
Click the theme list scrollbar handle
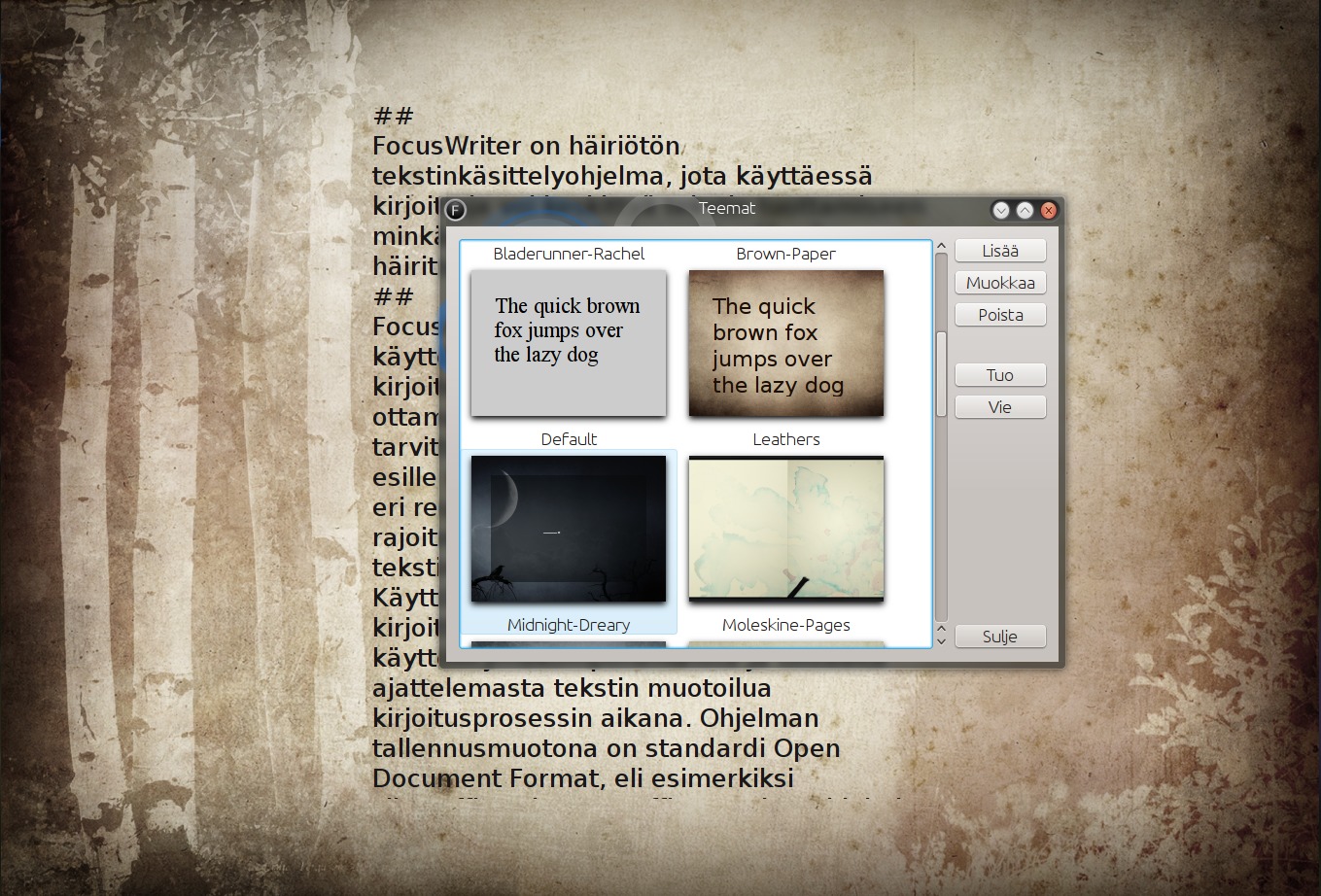(941, 374)
